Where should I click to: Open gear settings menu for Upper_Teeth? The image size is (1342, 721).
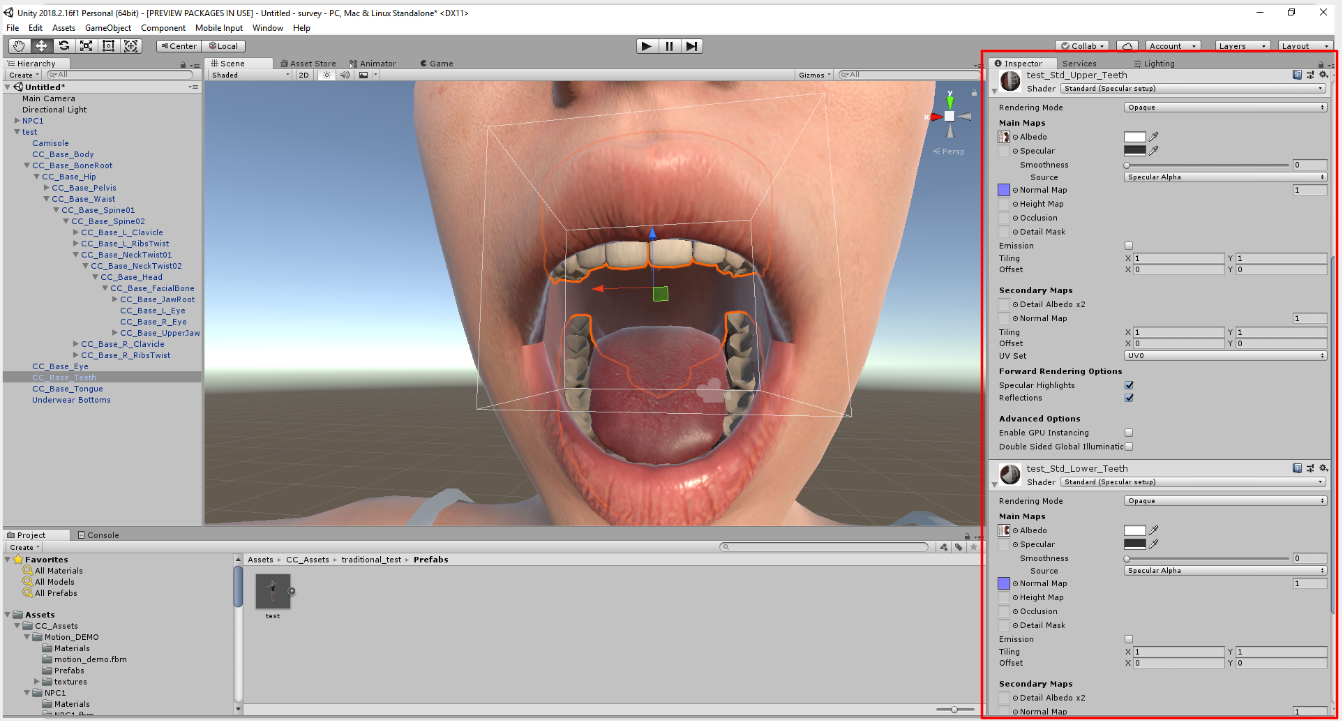click(1323, 74)
